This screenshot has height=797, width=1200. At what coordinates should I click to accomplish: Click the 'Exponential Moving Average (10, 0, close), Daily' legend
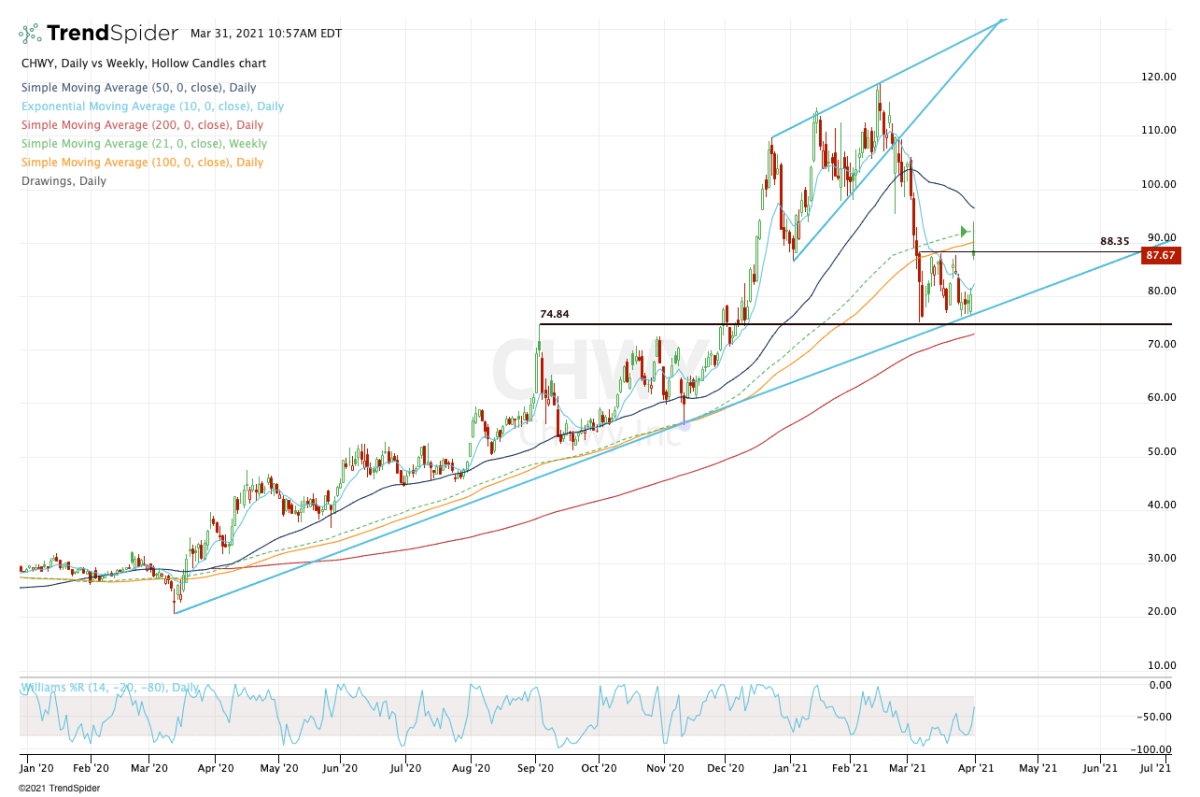pyautogui.click(x=152, y=107)
